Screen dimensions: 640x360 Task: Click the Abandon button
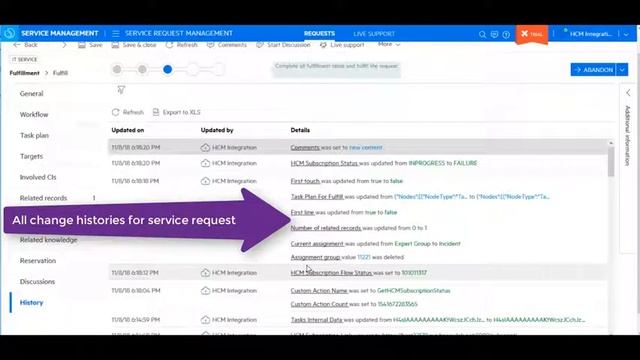593,70
